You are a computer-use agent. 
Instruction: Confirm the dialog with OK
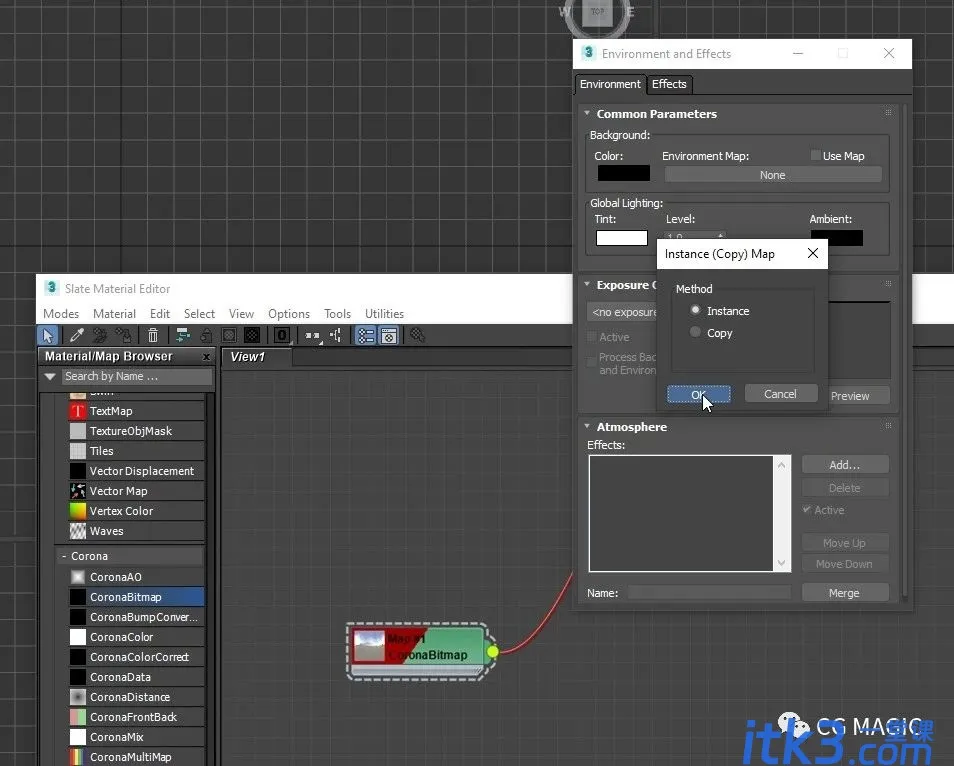698,394
